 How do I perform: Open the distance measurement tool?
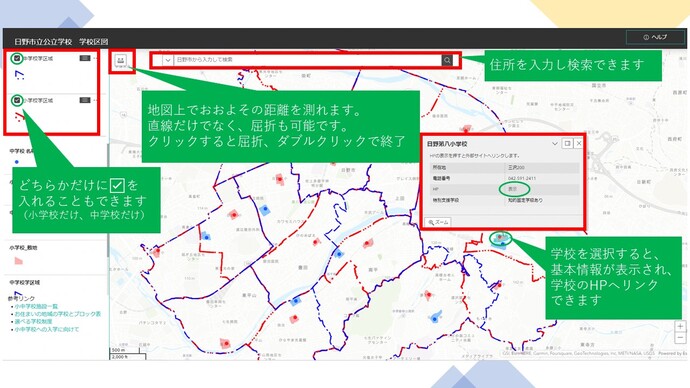pos(121,60)
